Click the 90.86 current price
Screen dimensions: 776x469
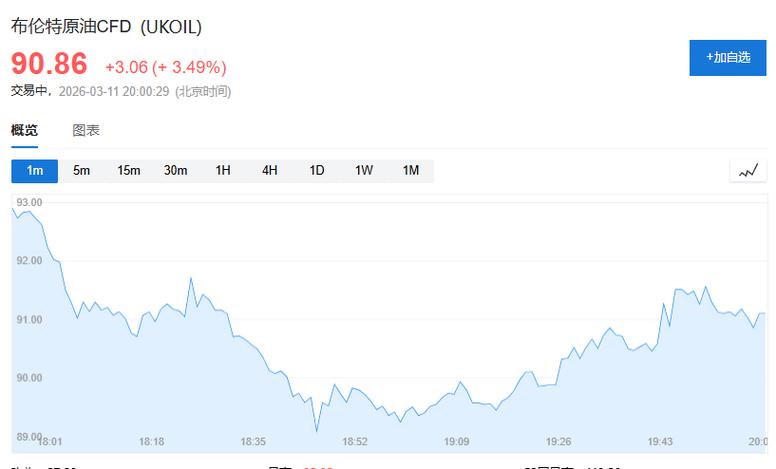pyautogui.click(x=49, y=64)
